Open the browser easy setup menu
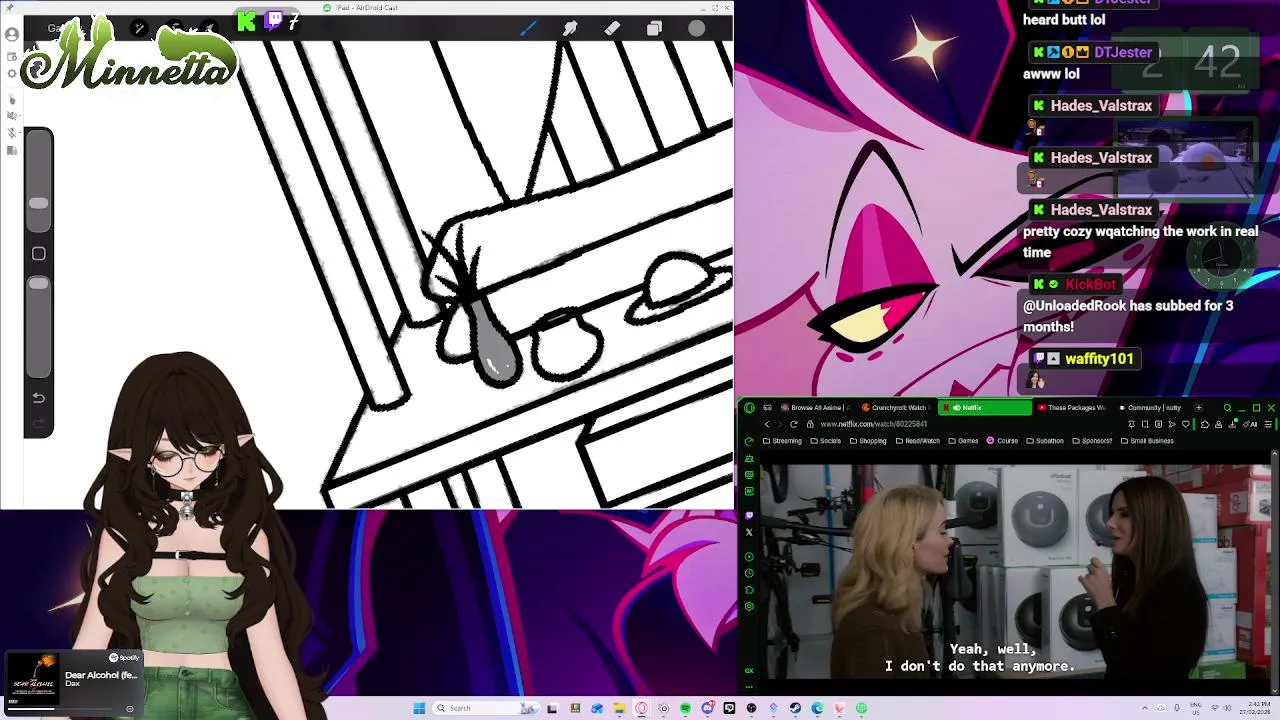The image size is (1280, 720). pyautogui.click(x=1268, y=424)
